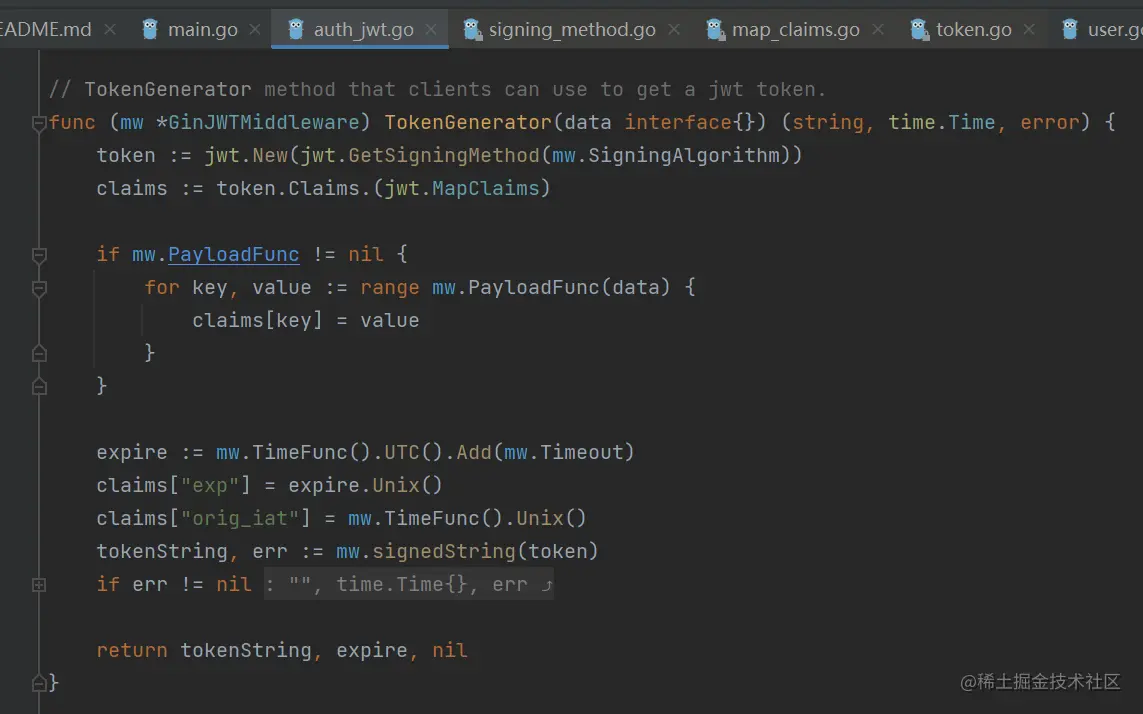Collapse the 'if mw.PayloadFunc' block fold marker
Viewport: 1143px width, 714px height.
click(x=39, y=255)
